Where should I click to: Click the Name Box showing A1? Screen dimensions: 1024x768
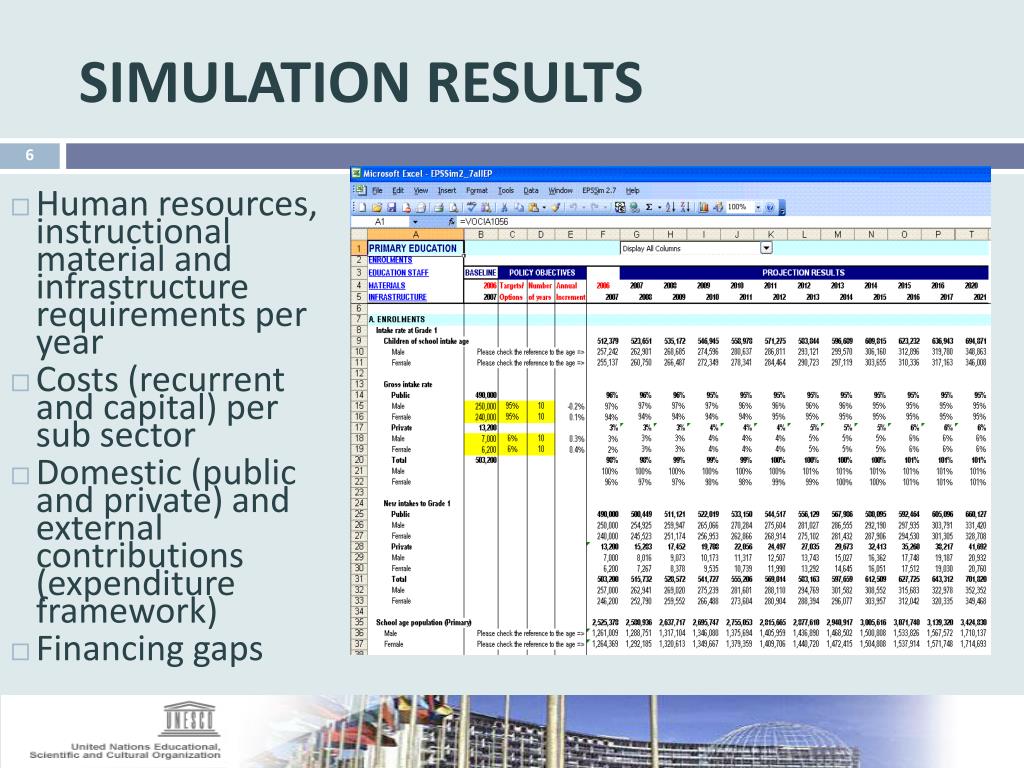click(380, 222)
